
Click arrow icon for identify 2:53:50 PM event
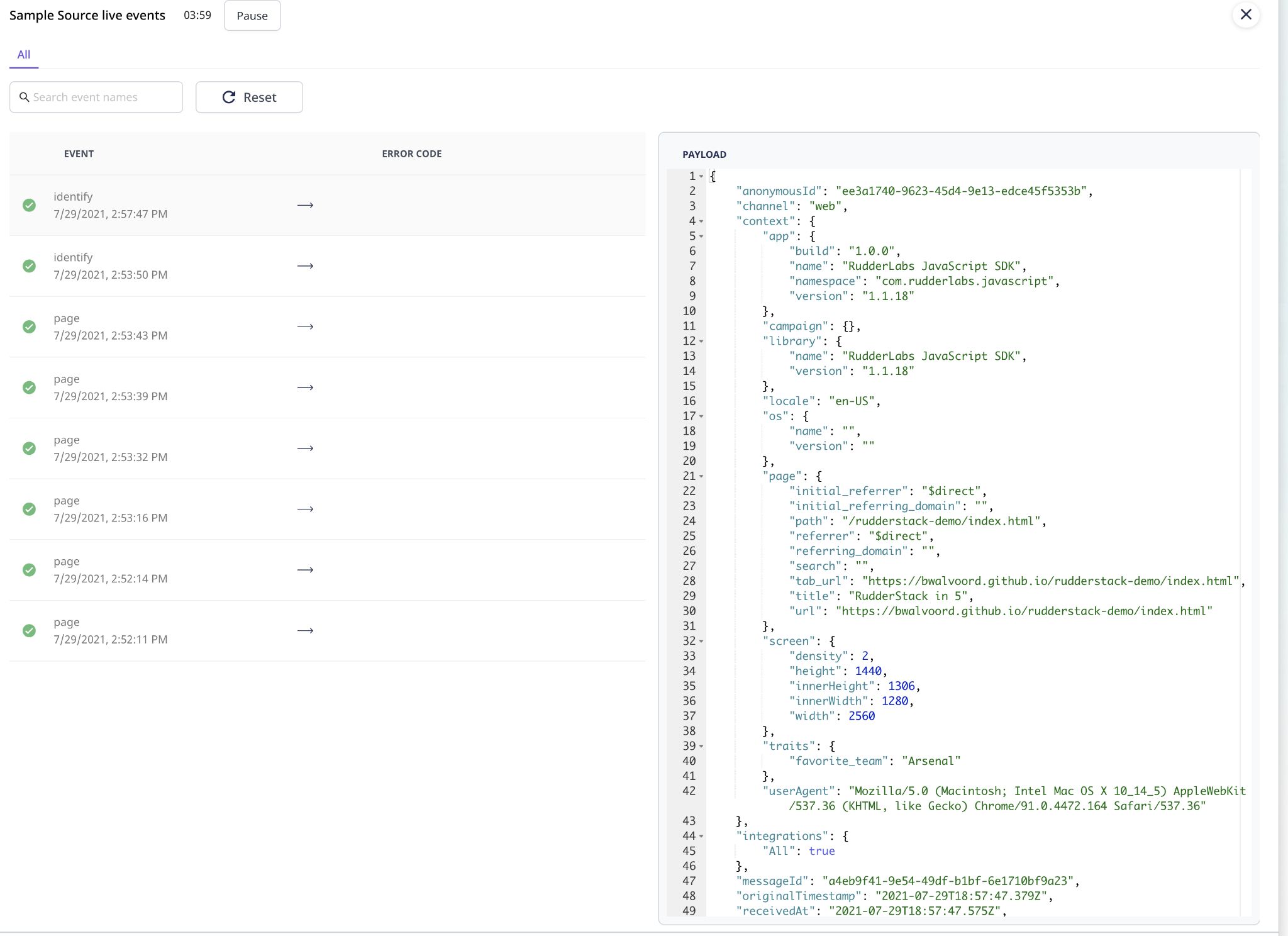[x=305, y=266]
